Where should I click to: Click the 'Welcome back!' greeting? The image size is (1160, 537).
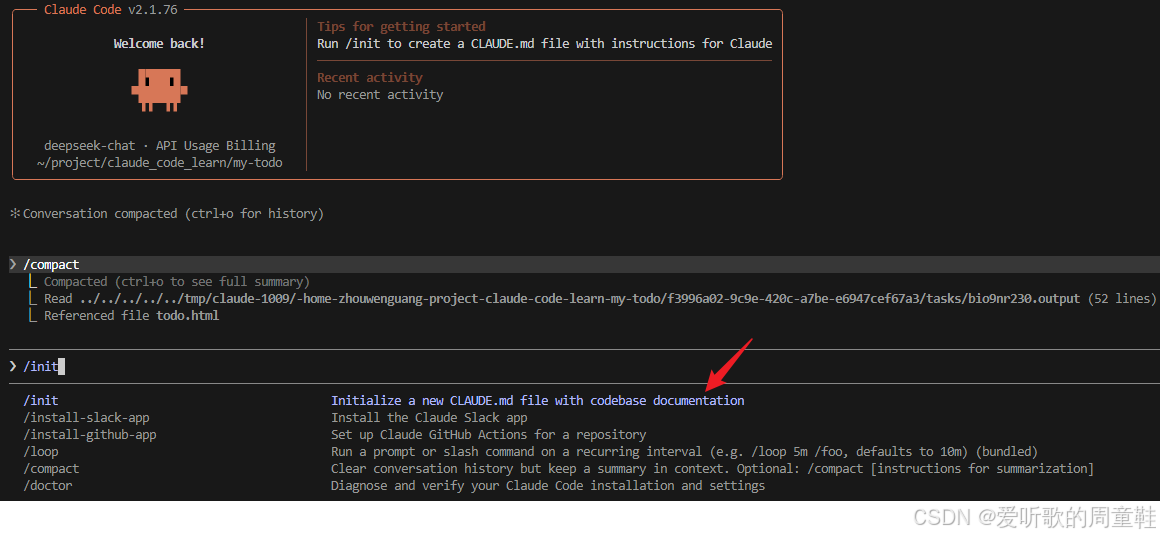[x=159, y=44]
